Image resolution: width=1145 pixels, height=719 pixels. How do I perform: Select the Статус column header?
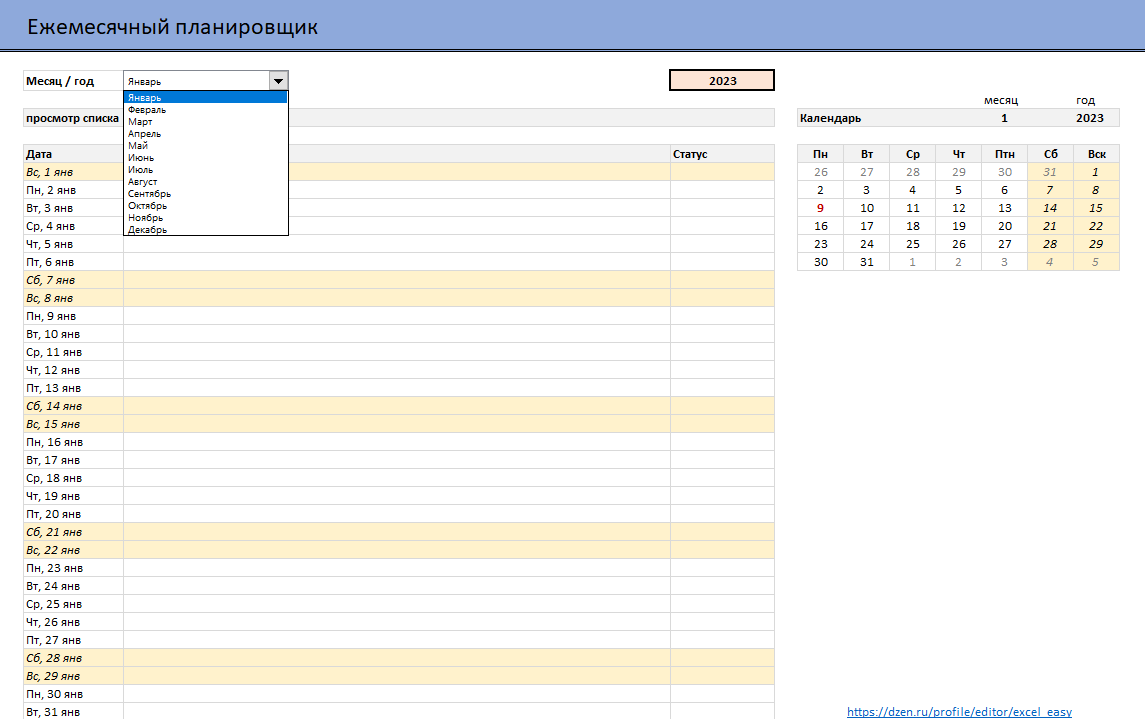tap(722, 154)
